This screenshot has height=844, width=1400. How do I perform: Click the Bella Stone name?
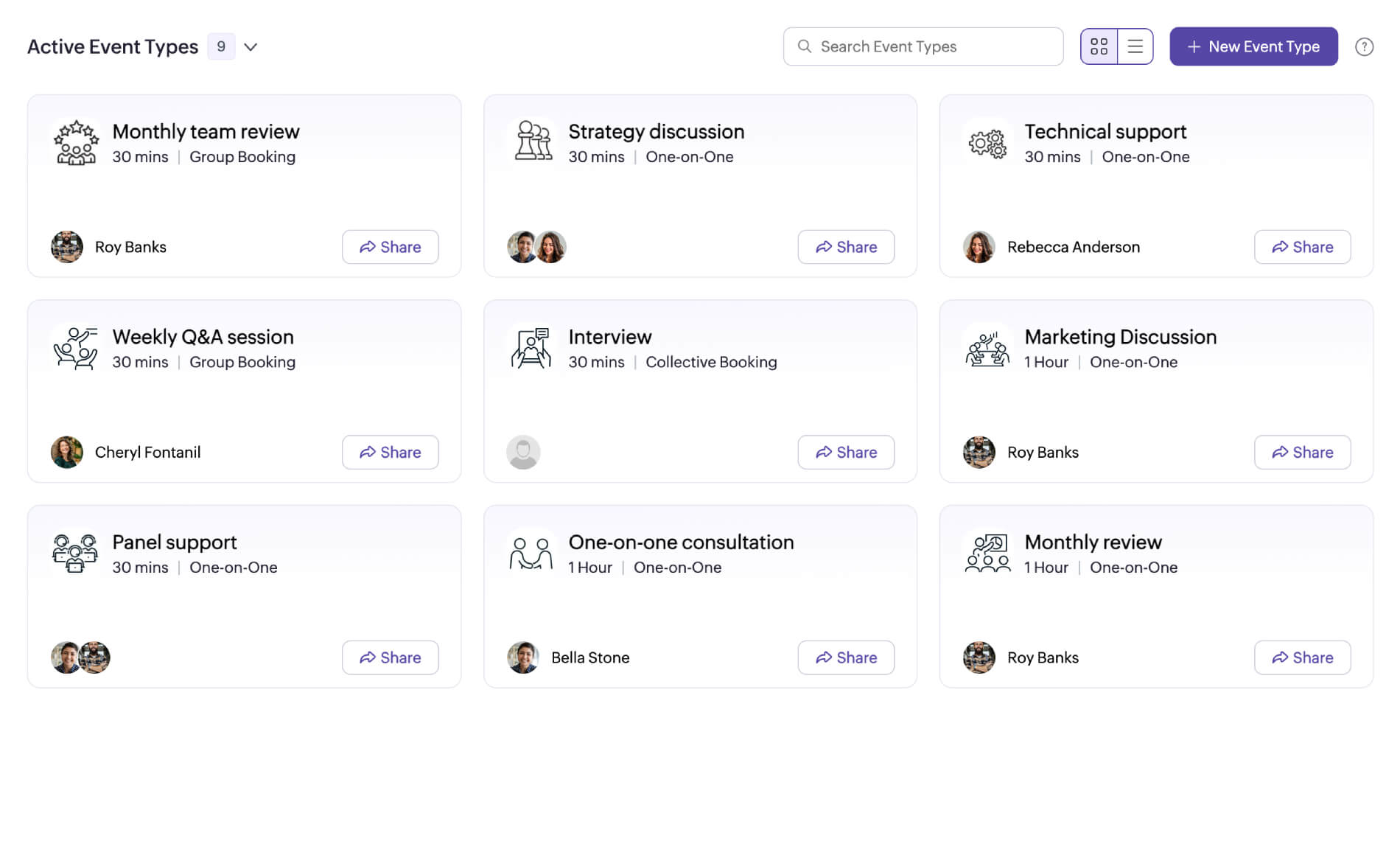point(590,658)
